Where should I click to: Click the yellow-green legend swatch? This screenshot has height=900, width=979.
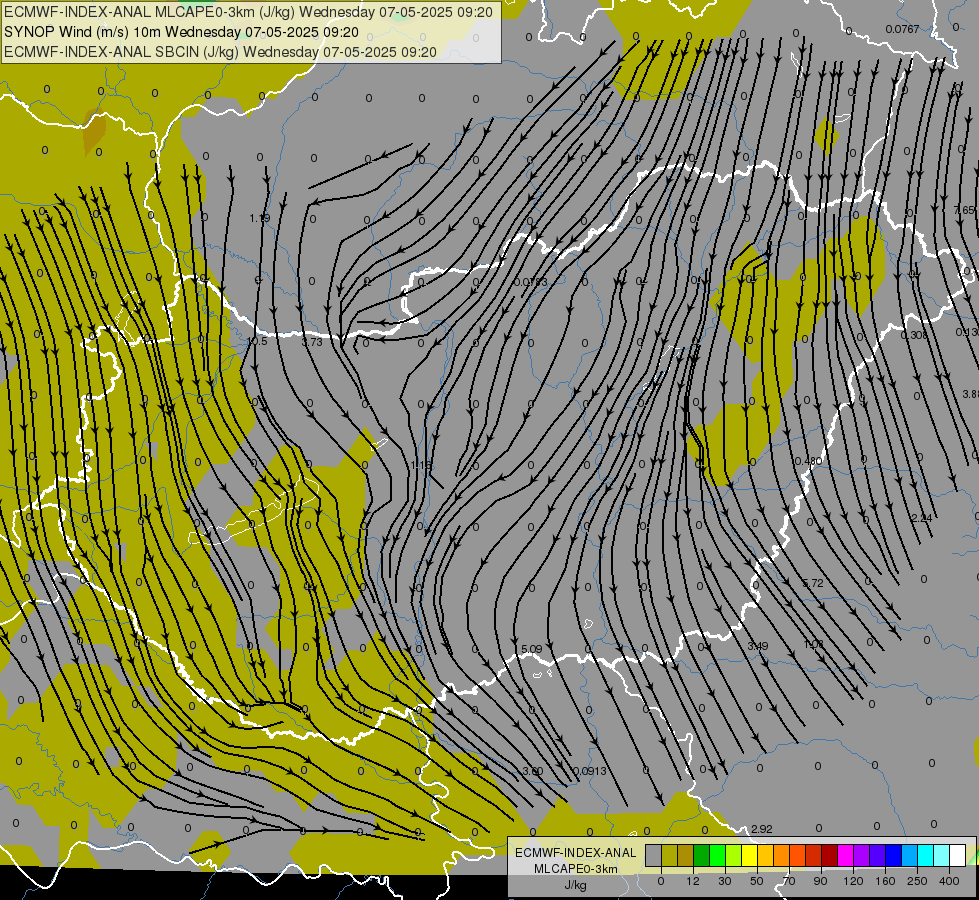click(x=734, y=856)
